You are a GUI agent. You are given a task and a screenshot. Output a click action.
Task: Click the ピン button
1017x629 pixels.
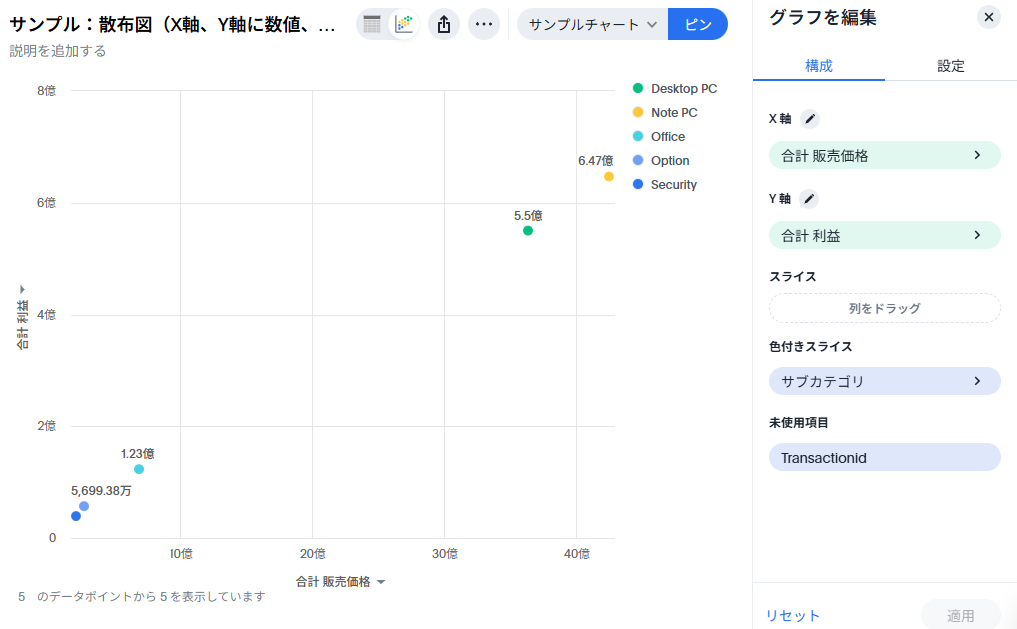tap(697, 24)
